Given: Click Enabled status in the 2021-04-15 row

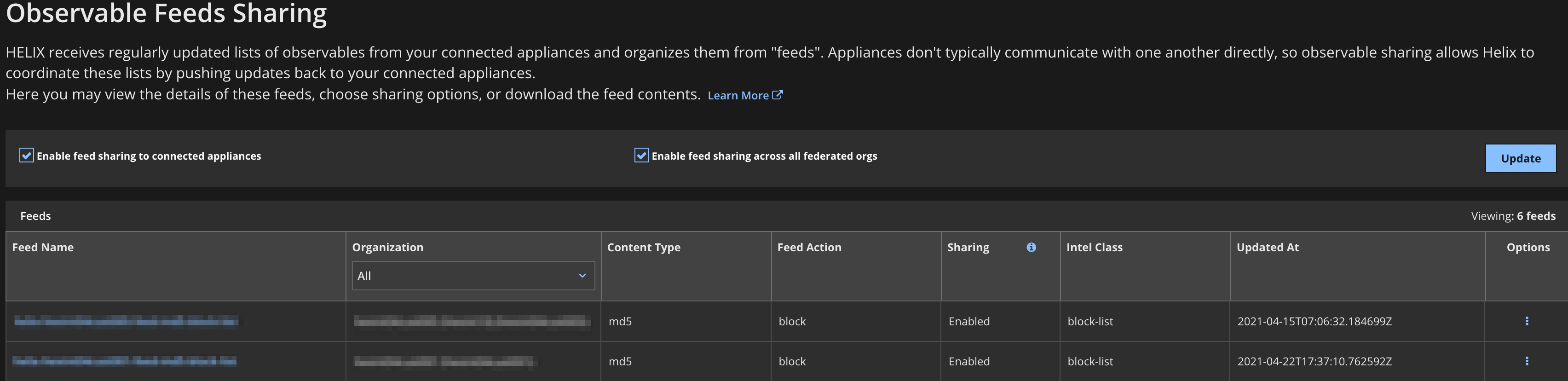Looking at the screenshot, I should 969,321.
